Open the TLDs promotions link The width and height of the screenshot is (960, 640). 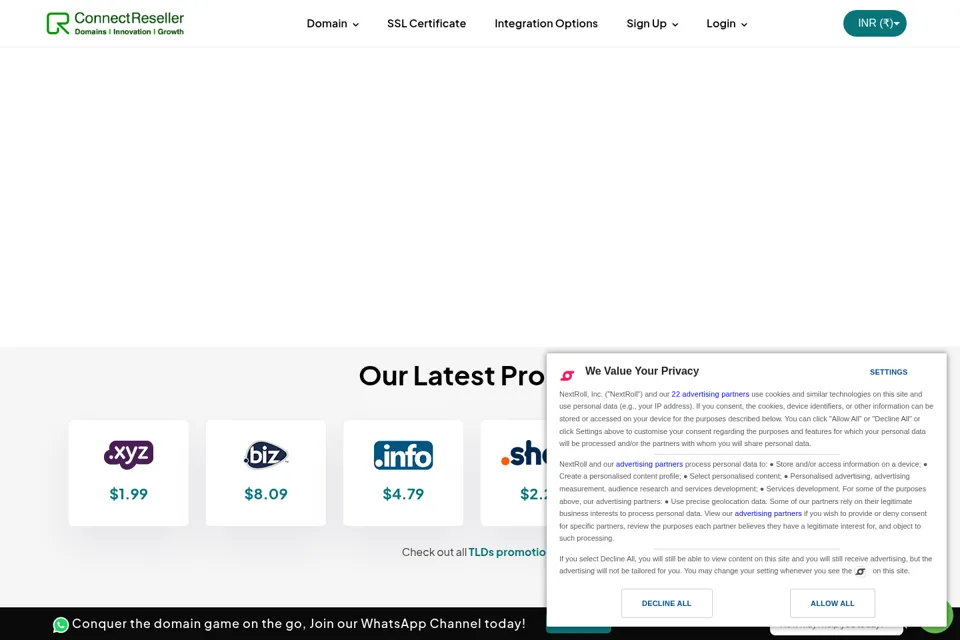point(507,552)
